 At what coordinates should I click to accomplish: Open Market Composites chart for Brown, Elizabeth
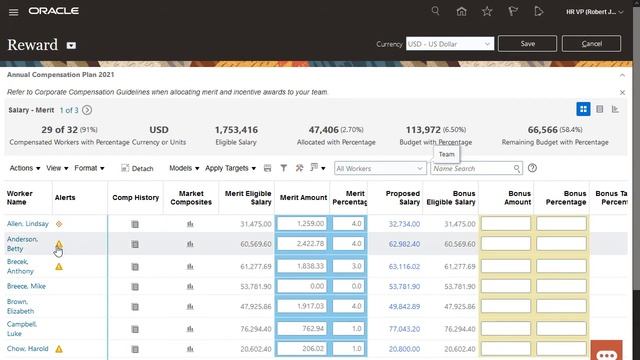coord(190,306)
